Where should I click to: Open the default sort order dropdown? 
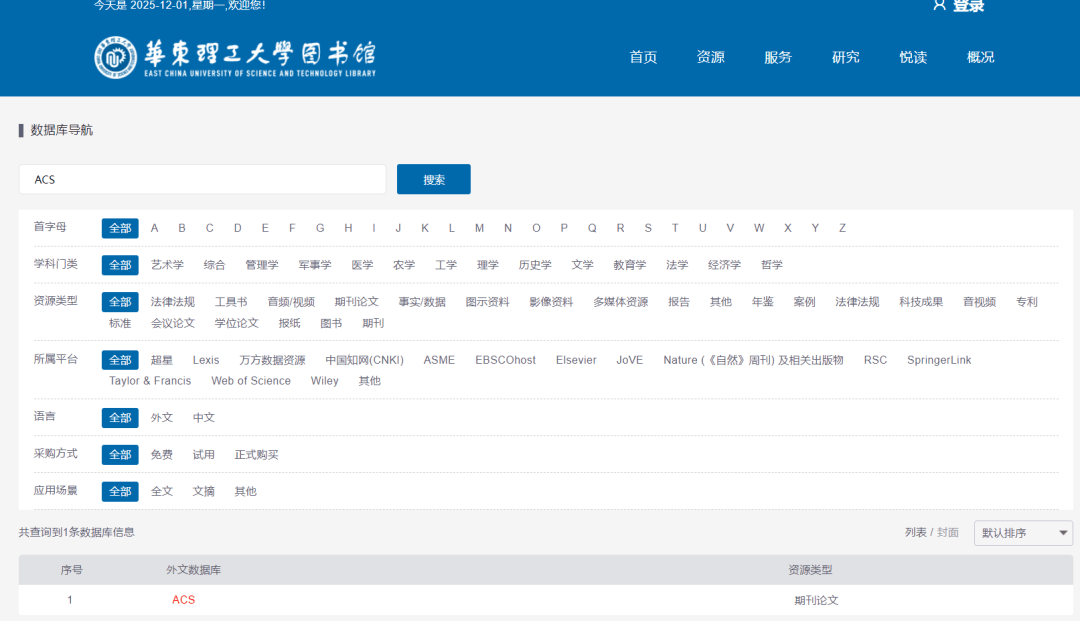pyautogui.click(x=1023, y=533)
